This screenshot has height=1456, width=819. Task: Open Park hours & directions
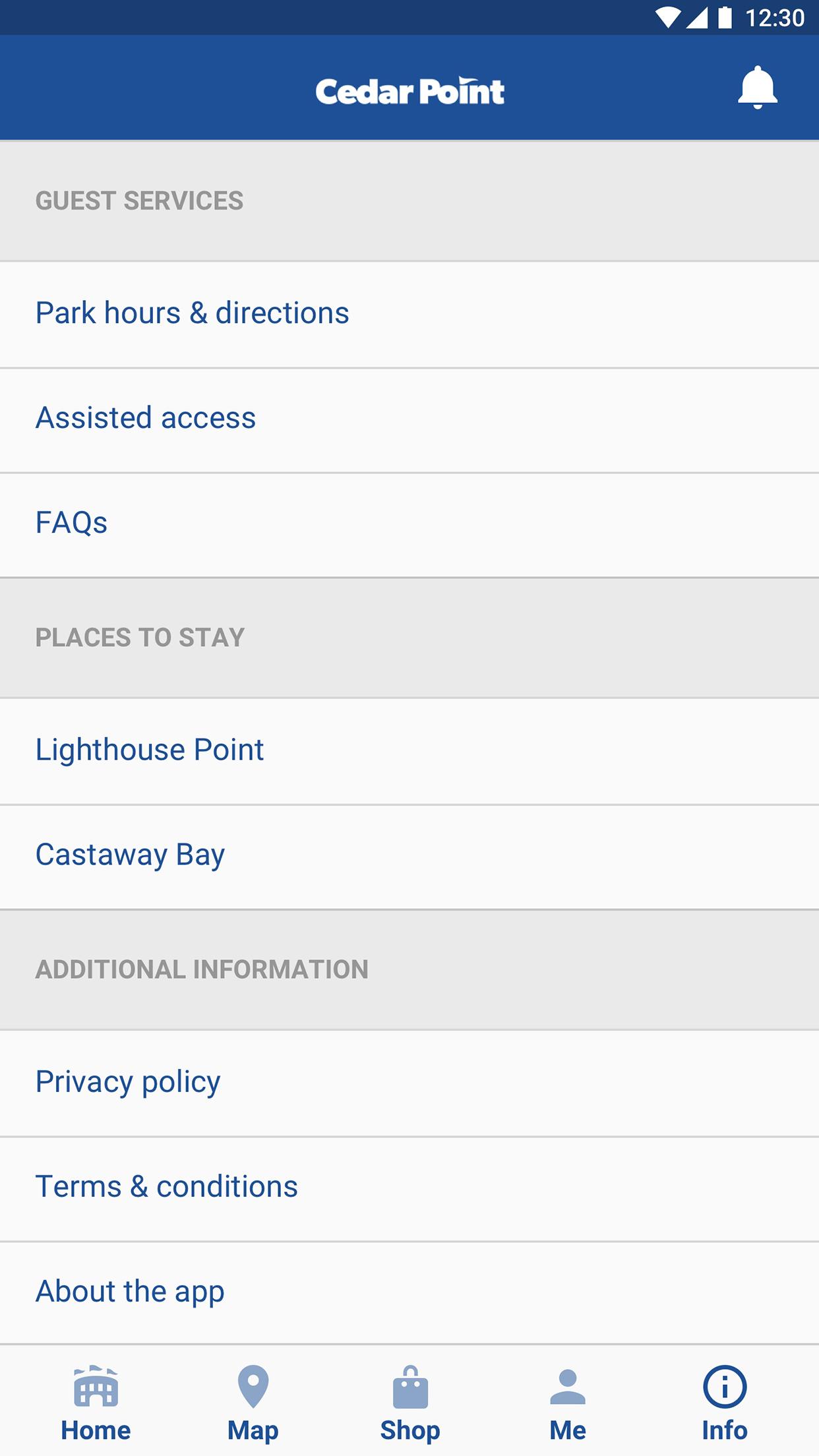(x=409, y=314)
